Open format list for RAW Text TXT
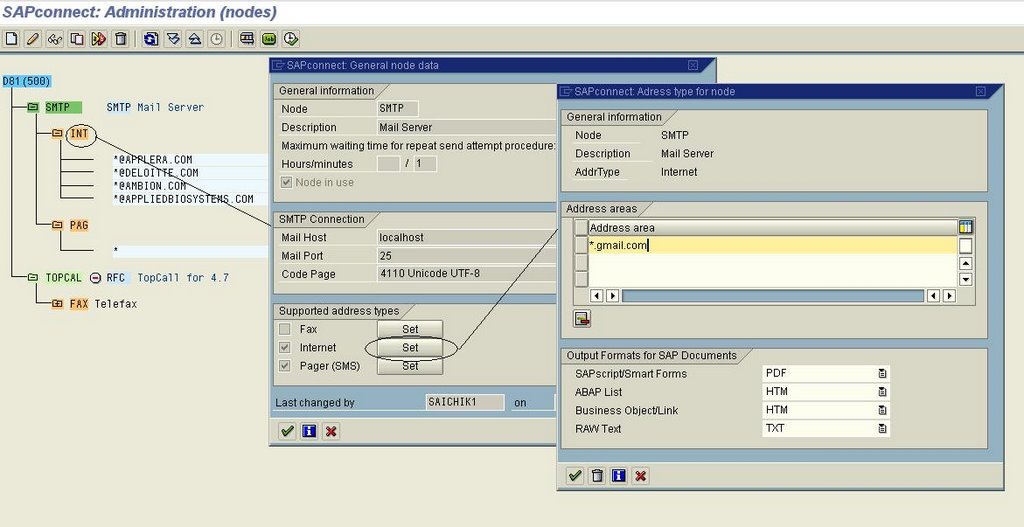The height and width of the screenshot is (527, 1024). [x=882, y=428]
